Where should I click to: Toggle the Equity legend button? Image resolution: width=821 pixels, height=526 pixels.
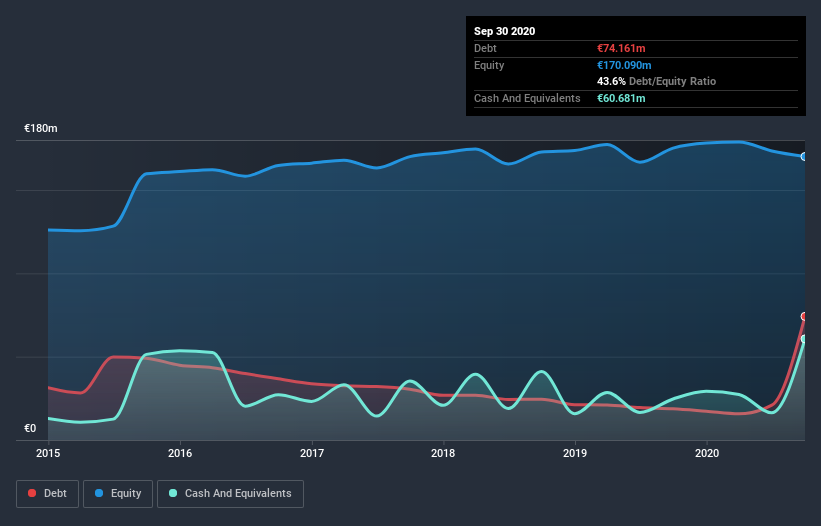pos(116,493)
